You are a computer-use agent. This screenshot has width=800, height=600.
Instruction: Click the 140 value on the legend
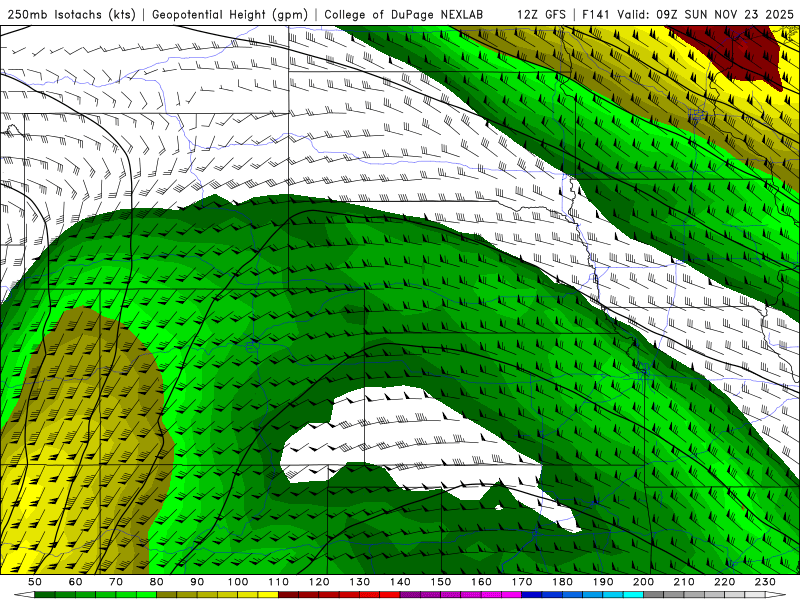[401, 582]
